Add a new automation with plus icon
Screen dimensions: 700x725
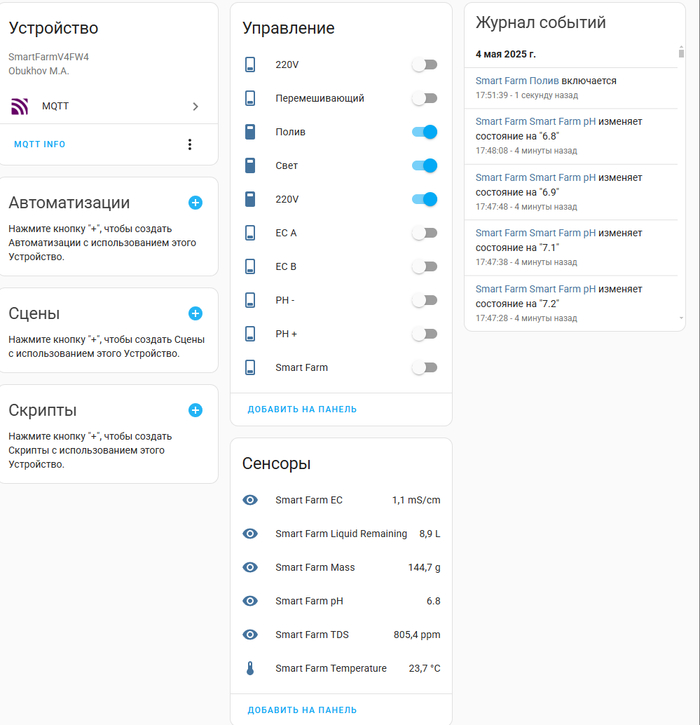[x=195, y=203]
